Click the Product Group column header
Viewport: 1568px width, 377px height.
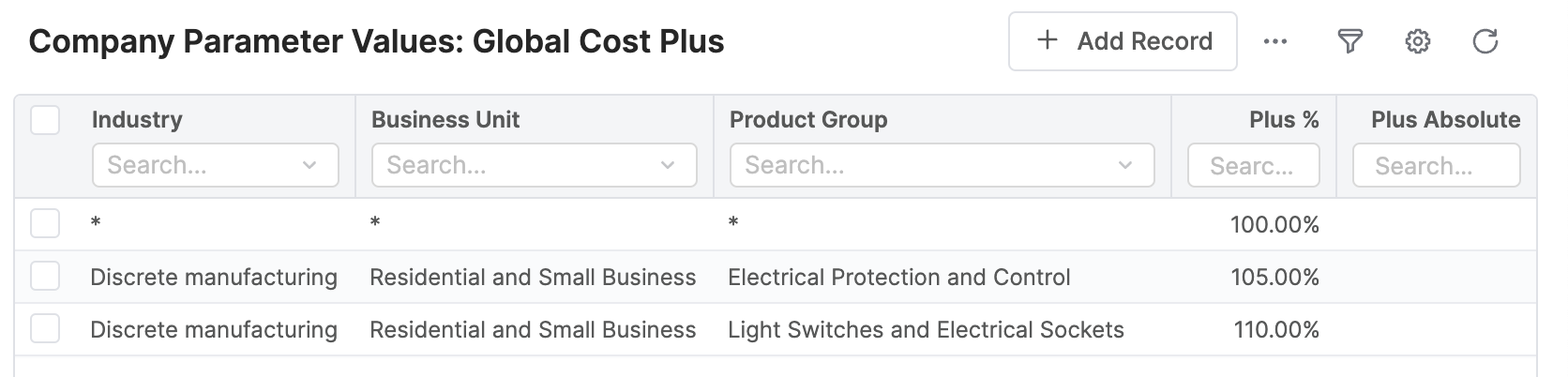[808, 120]
